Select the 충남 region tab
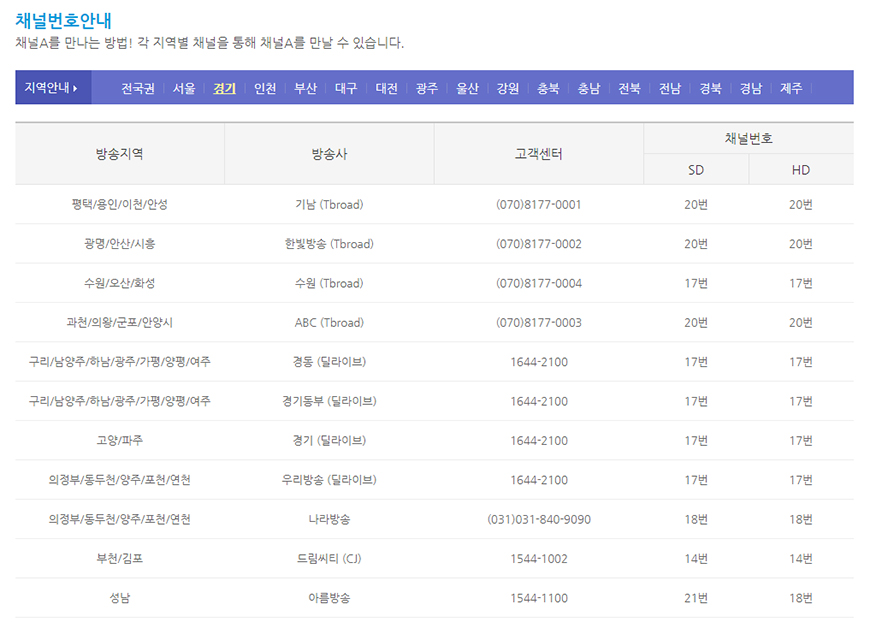This screenshot has width=870, height=622. coord(589,88)
